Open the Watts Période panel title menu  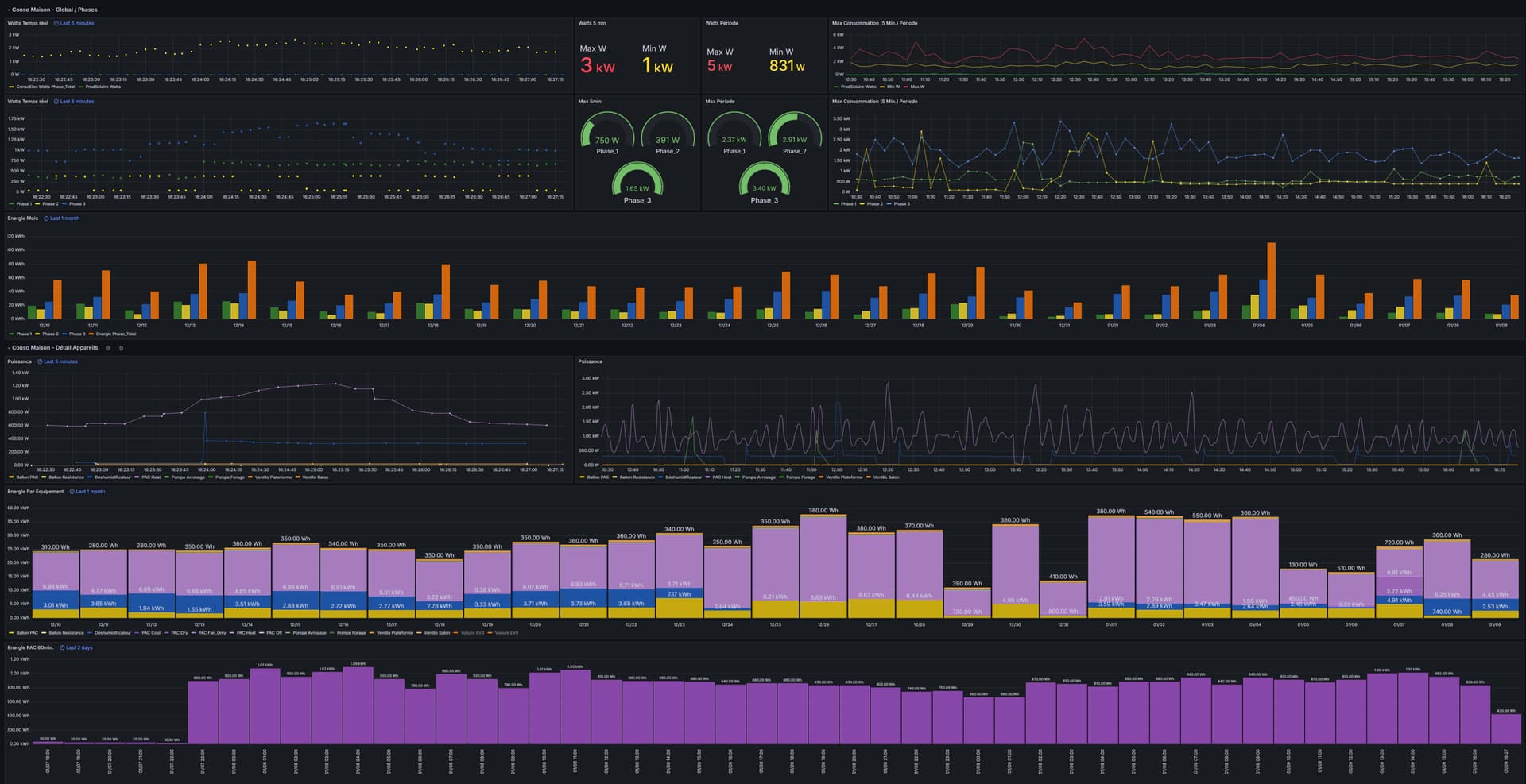[722, 23]
